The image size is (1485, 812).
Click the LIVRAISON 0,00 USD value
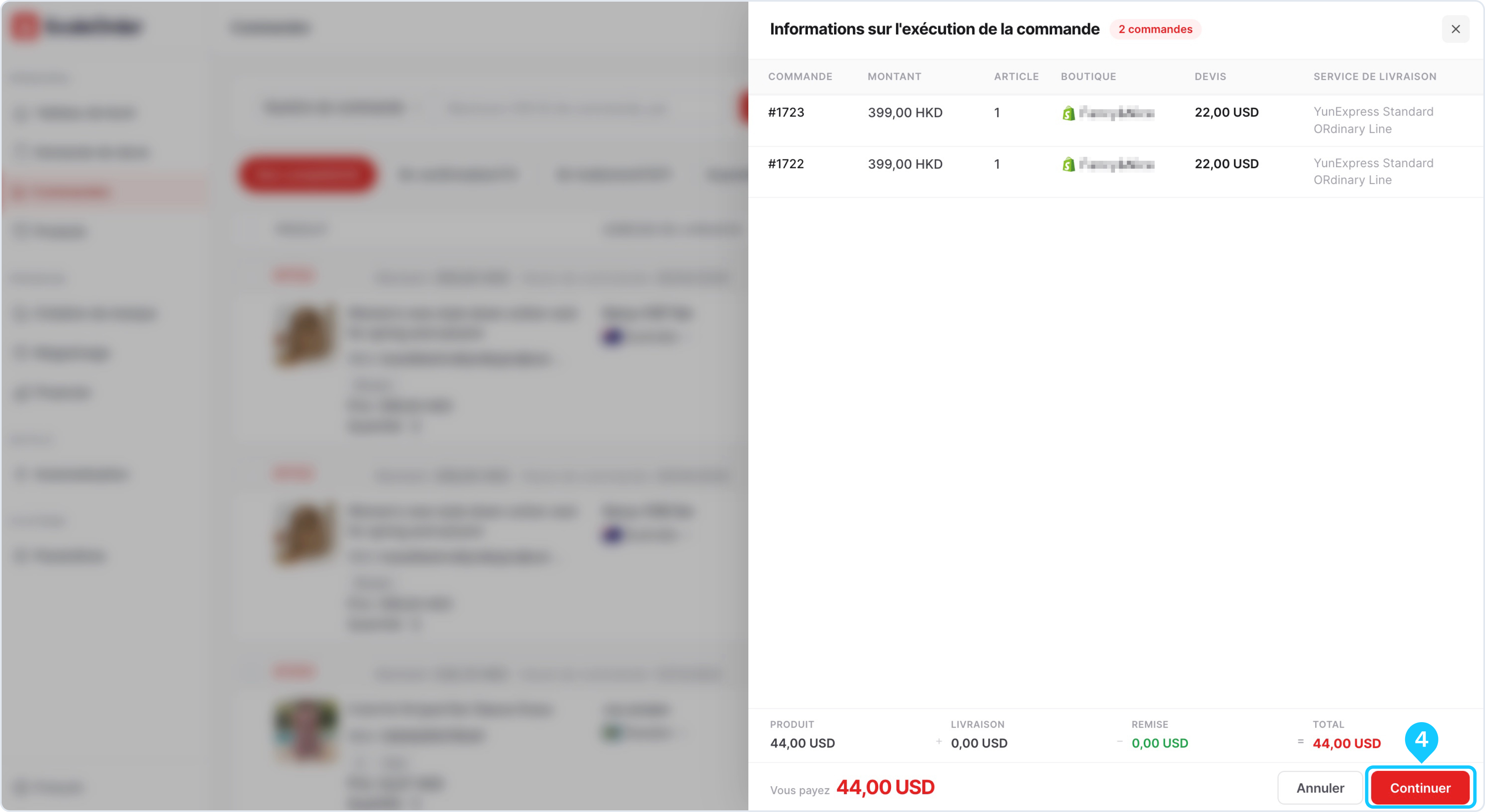[979, 743]
